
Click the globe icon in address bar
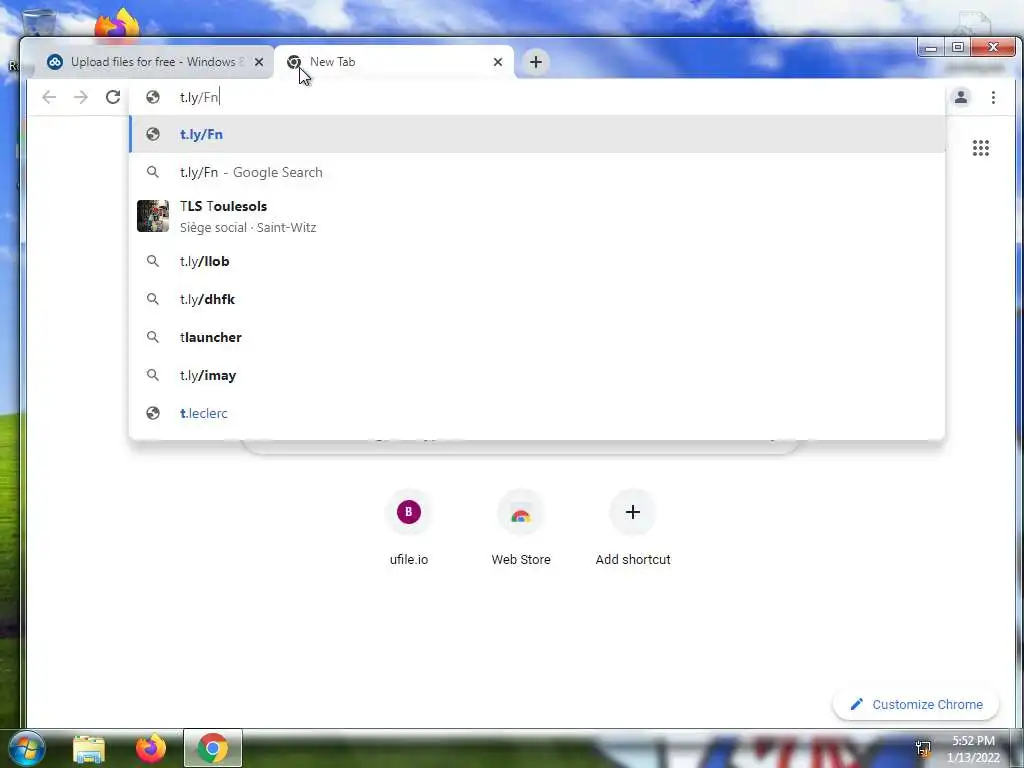pos(153,97)
